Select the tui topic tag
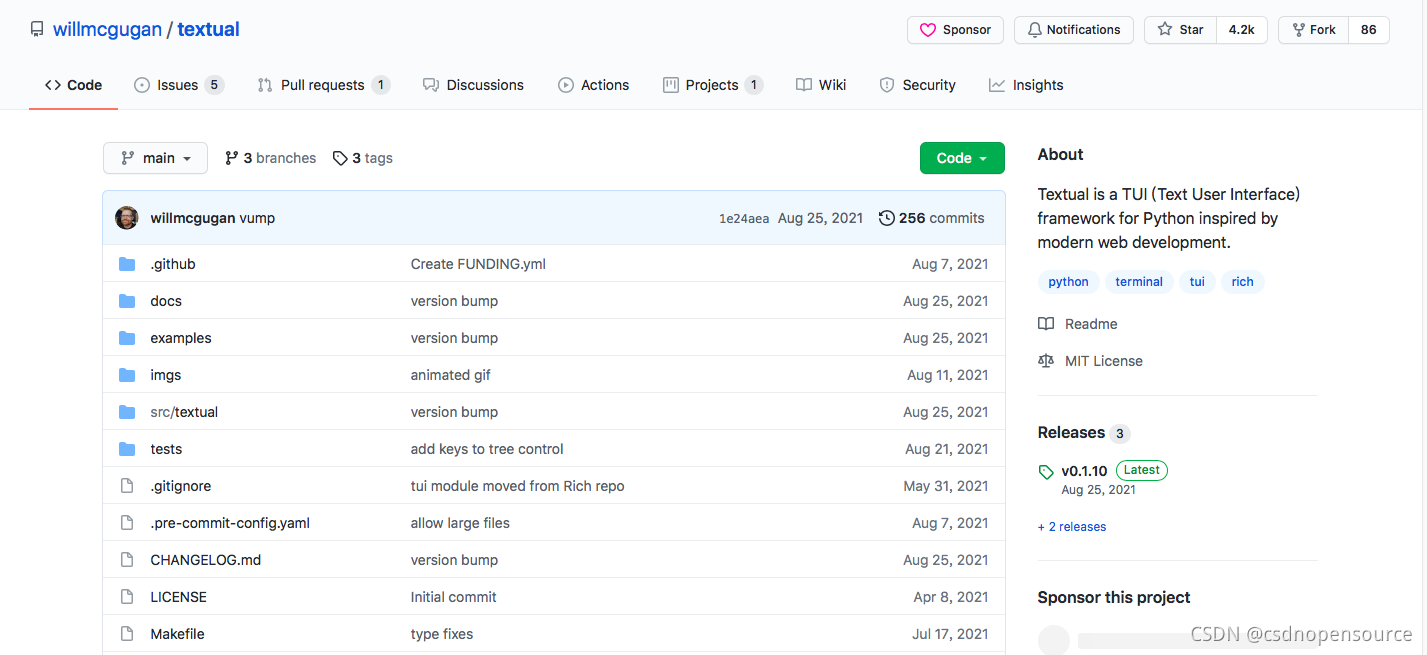This screenshot has width=1427, height=655. click(x=1197, y=282)
